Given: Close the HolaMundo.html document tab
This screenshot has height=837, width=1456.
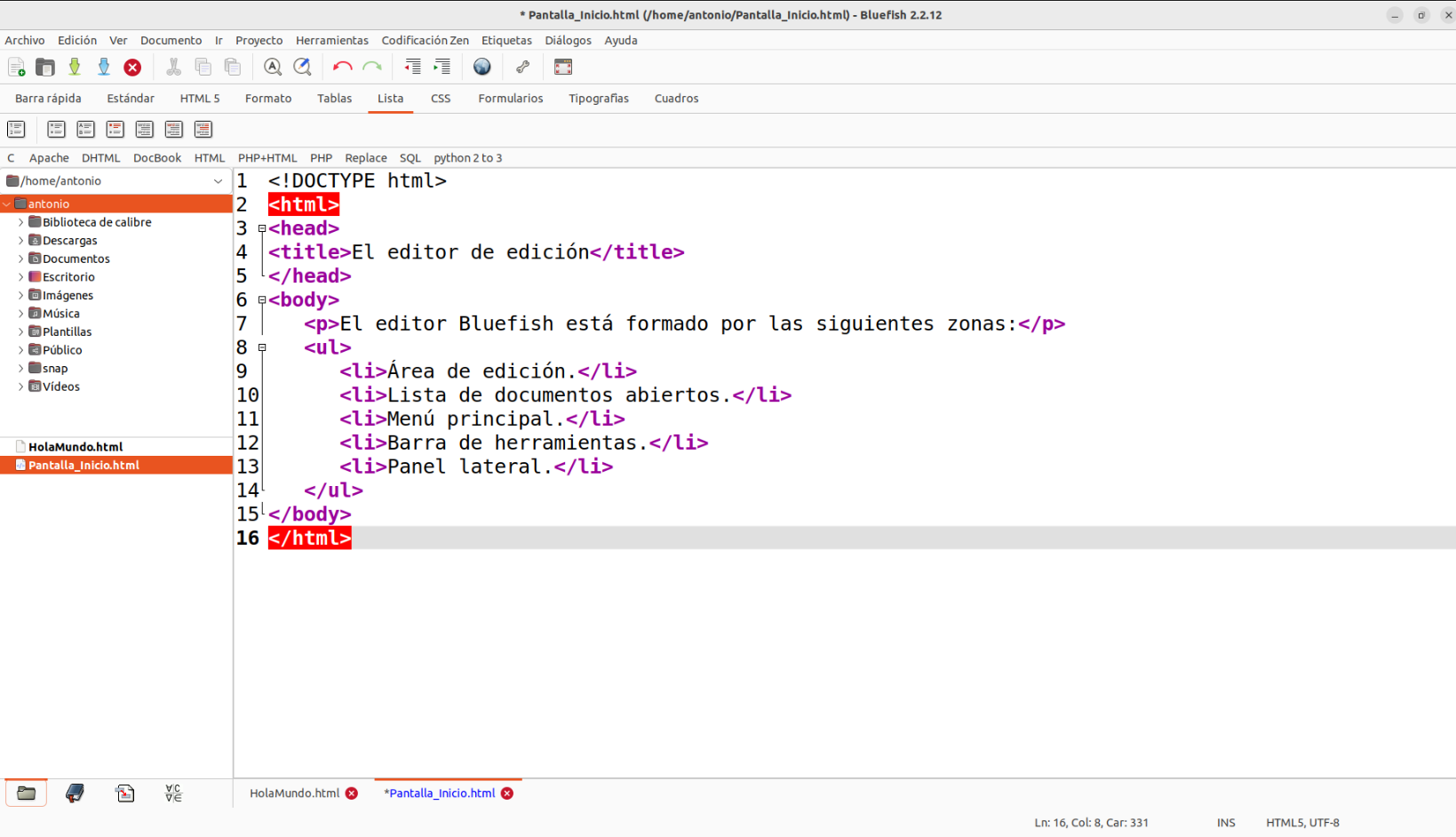Looking at the screenshot, I should tap(352, 793).
